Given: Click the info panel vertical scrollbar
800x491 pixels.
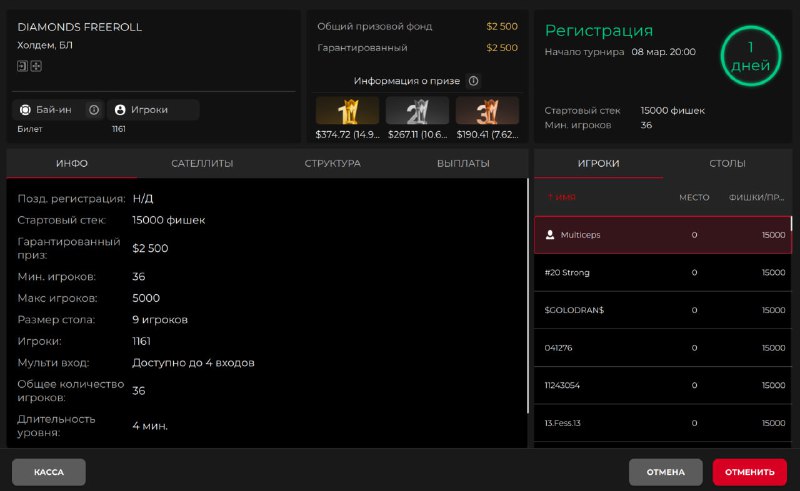Looking at the screenshot, I should tap(528, 300).
